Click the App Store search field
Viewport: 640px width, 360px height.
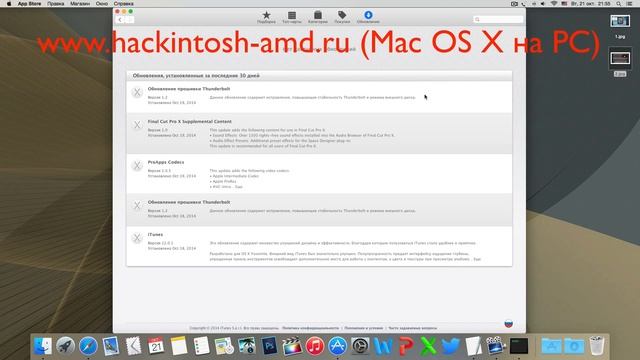(498, 19)
